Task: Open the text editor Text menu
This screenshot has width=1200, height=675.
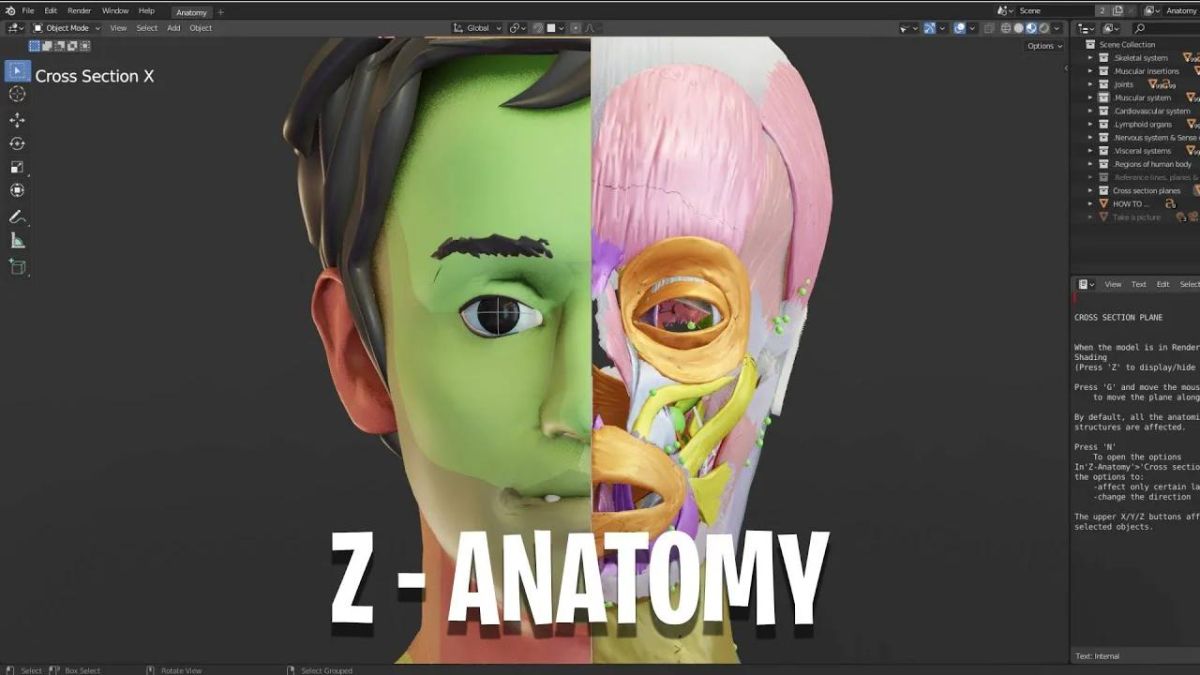Action: 1139,284
